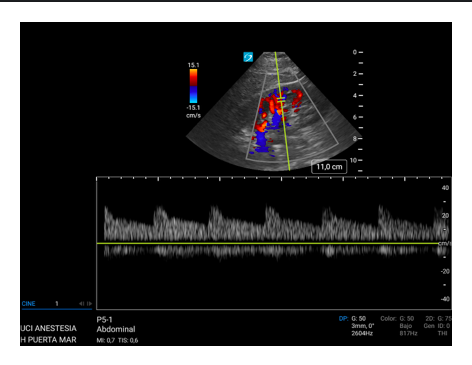This screenshot has height=365, width=472.
Task: Click the P5-1 transducer label
Action: tap(104, 320)
